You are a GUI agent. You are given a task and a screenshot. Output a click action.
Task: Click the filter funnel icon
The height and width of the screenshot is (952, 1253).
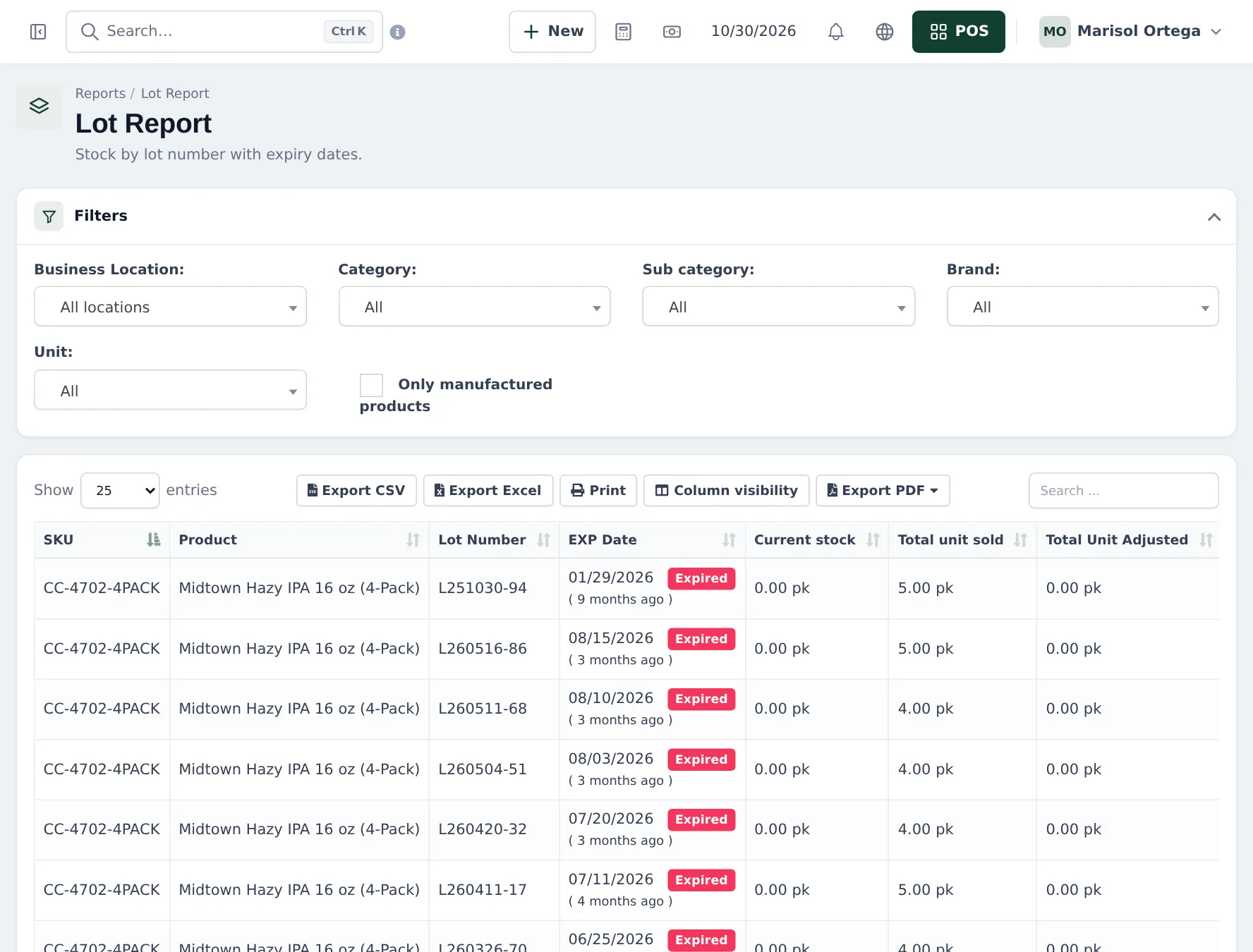coord(49,216)
